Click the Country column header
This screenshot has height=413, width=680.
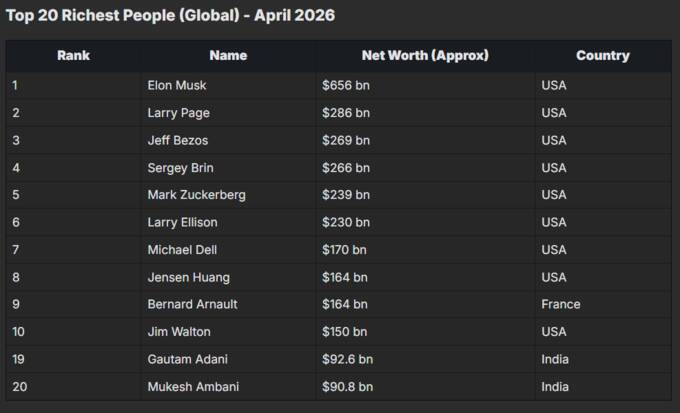tap(603, 56)
